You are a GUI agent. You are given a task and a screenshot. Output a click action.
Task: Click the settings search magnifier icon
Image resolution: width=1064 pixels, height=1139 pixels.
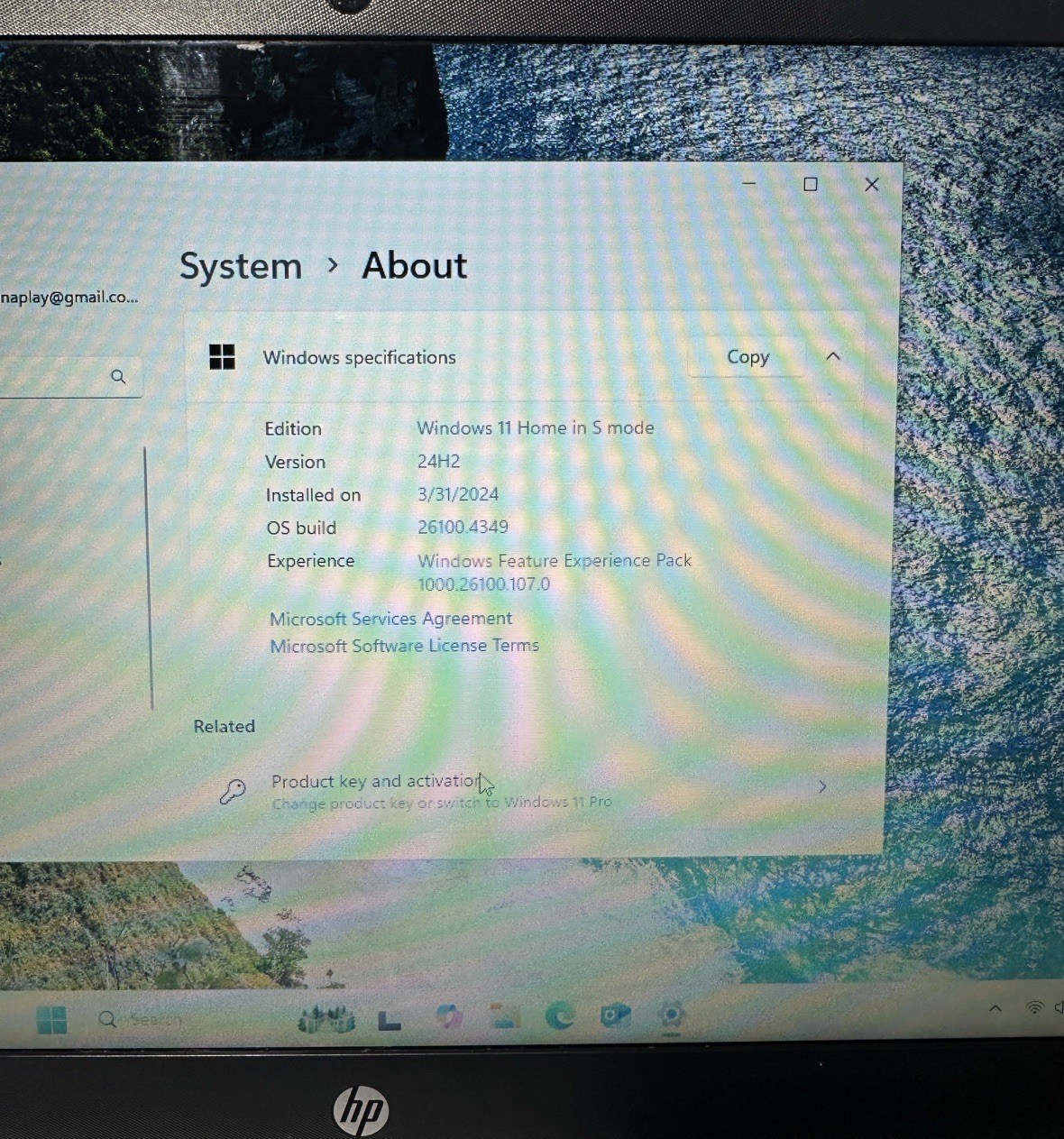pos(118,377)
